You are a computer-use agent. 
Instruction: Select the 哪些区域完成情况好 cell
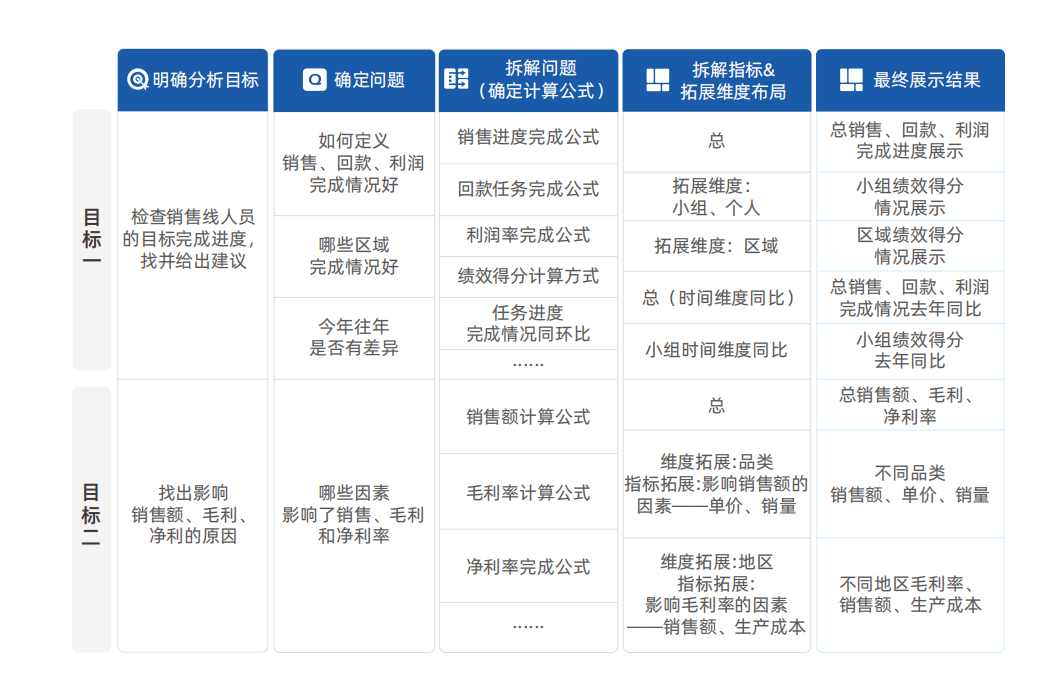tap(354, 256)
